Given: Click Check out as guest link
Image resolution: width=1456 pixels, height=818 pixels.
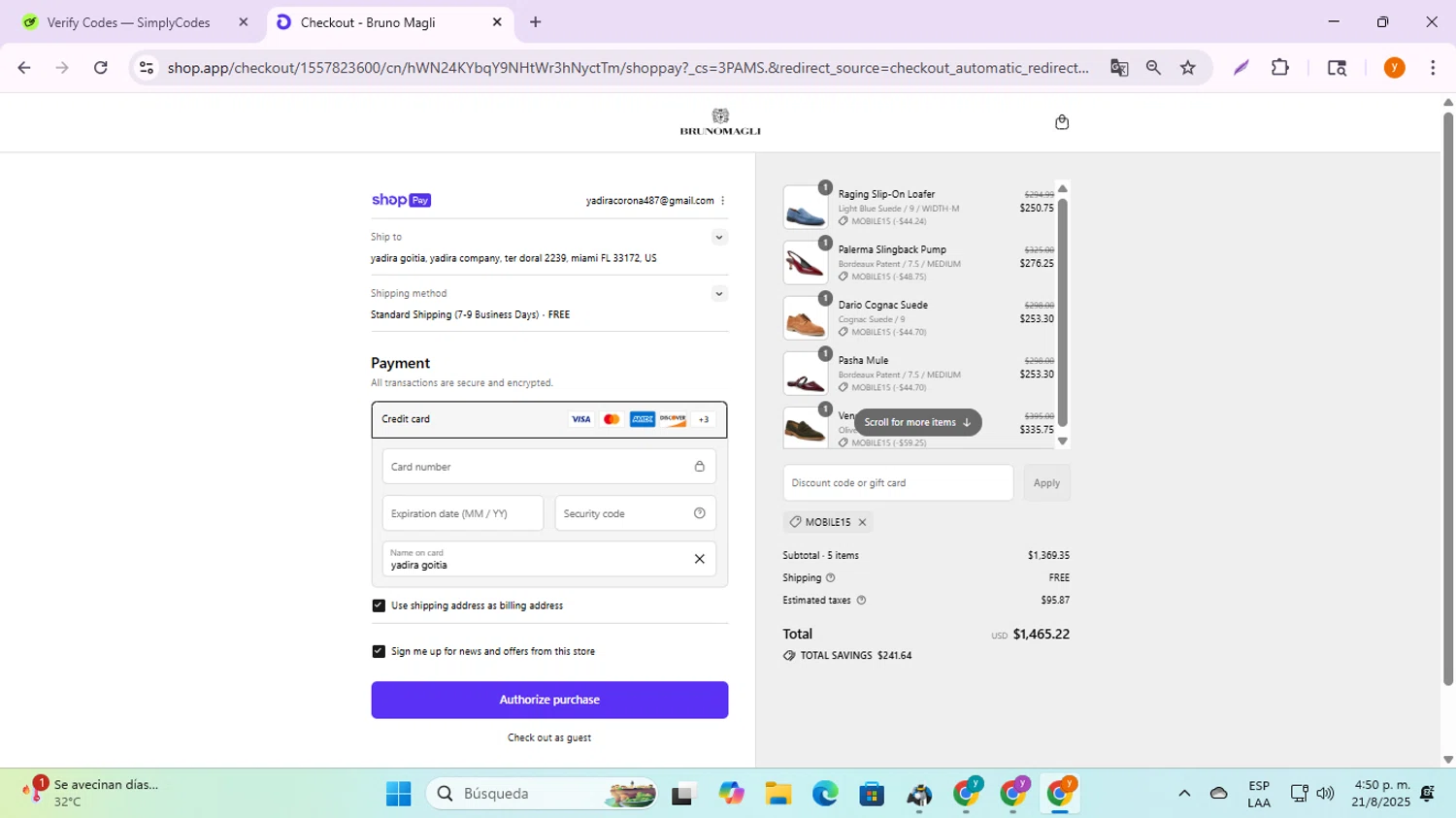Looking at the screenshot, I should pos(549,737).
